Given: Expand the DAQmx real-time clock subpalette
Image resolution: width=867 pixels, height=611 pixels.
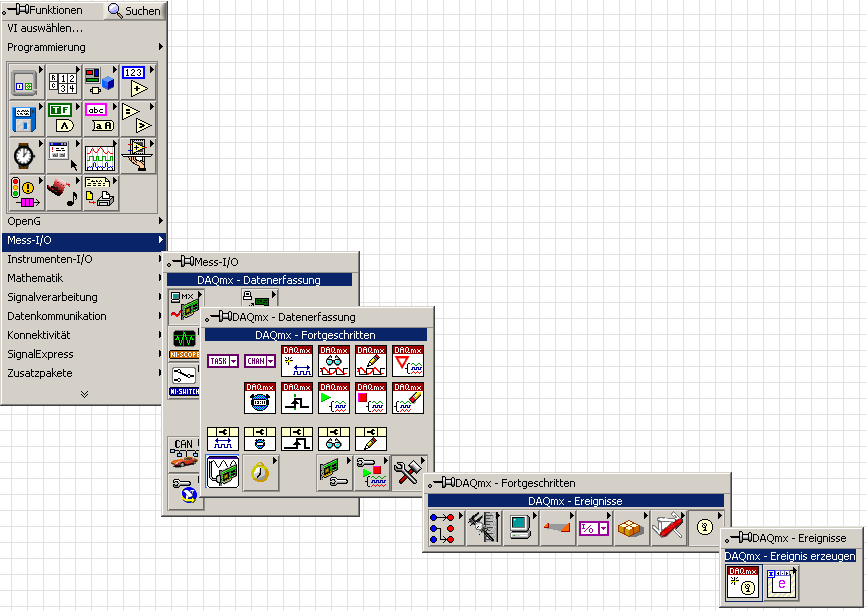Looking at the screenshot, I should tap(260, 472).
